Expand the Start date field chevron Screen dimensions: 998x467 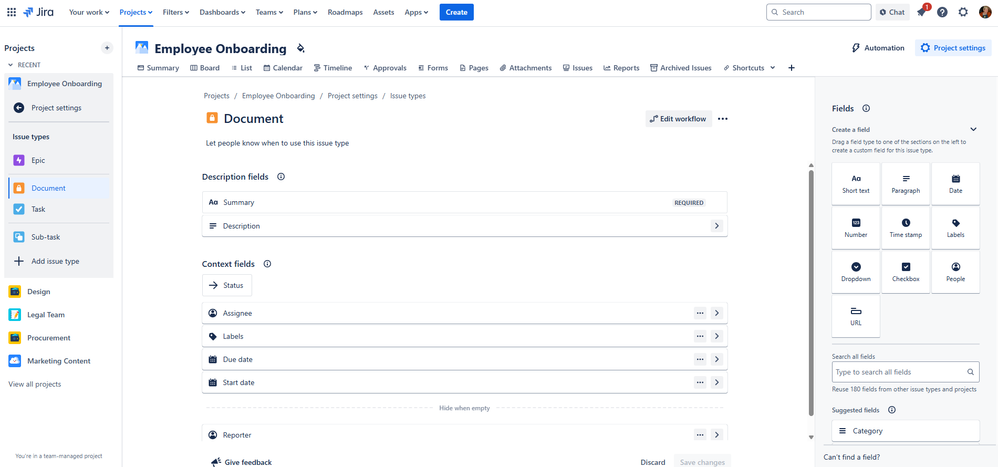717,382
